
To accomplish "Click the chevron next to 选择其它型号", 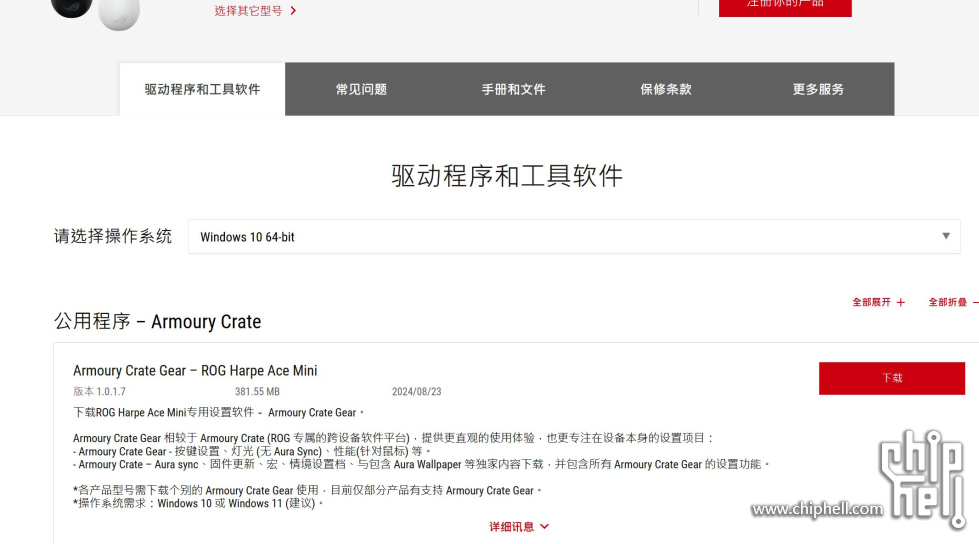I will coord(293,11).
